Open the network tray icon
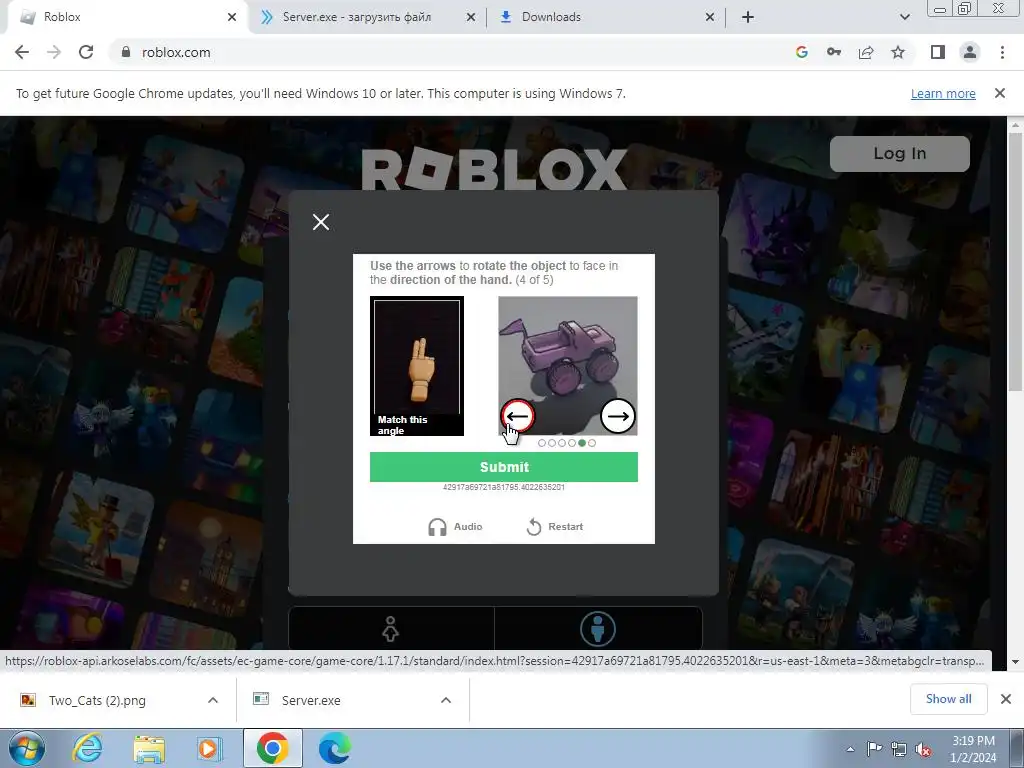 tap(899, 750)
